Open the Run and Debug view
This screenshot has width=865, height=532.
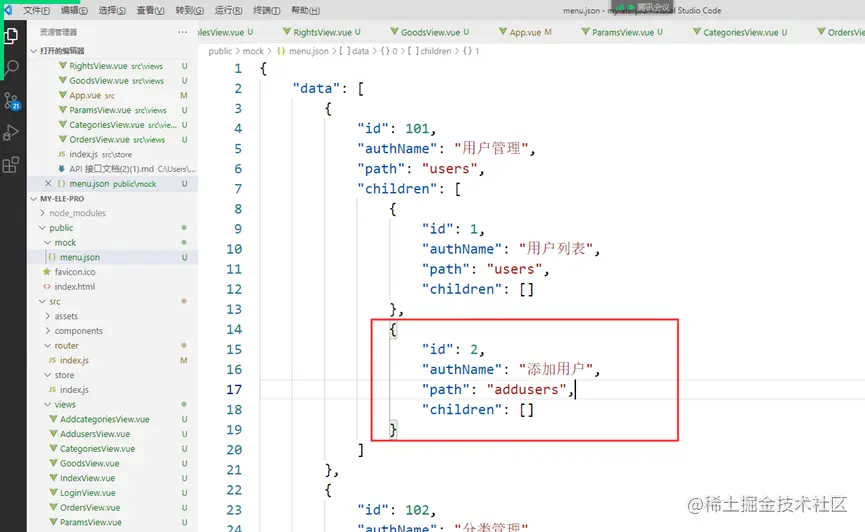pos(11,132)
